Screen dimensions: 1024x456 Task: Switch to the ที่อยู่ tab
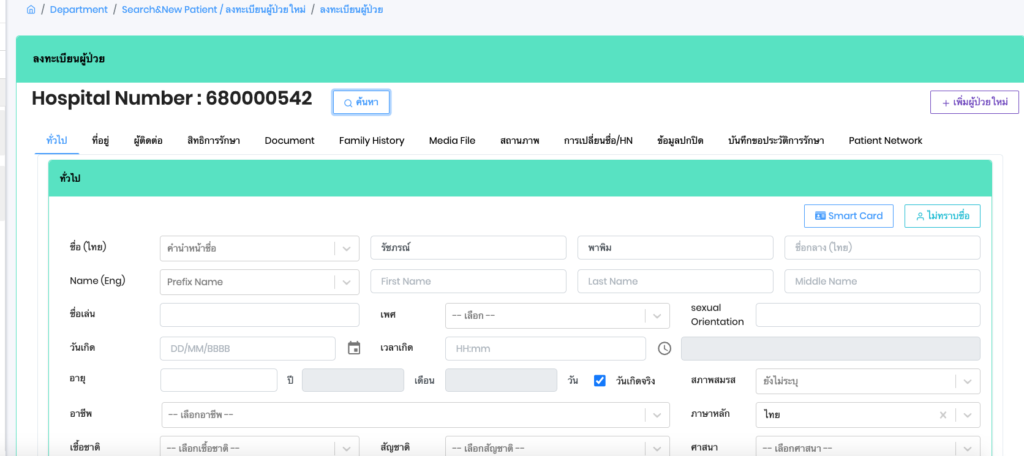[100, 141]
